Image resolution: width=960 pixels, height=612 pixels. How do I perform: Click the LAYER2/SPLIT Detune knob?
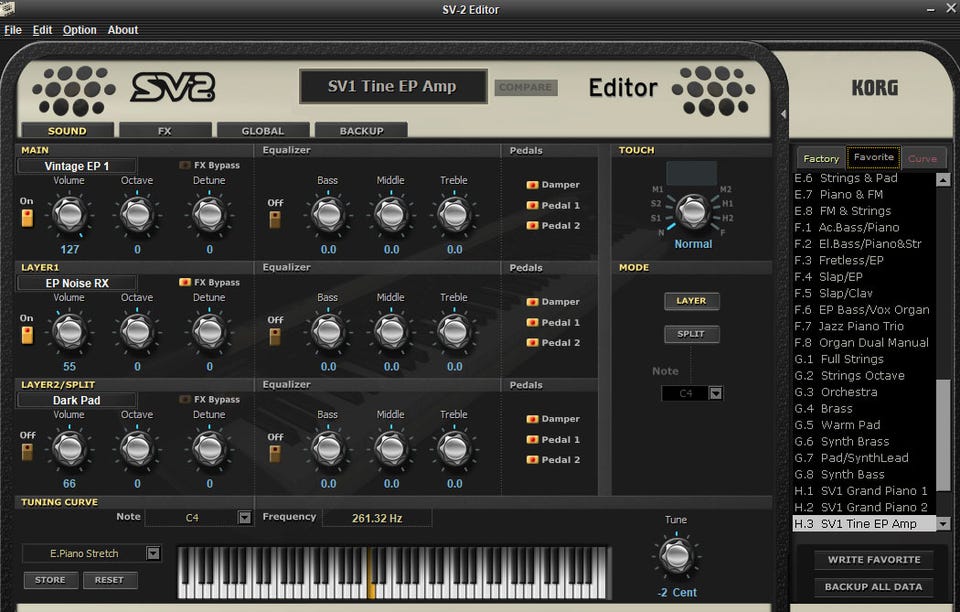(x=209, y=449)
